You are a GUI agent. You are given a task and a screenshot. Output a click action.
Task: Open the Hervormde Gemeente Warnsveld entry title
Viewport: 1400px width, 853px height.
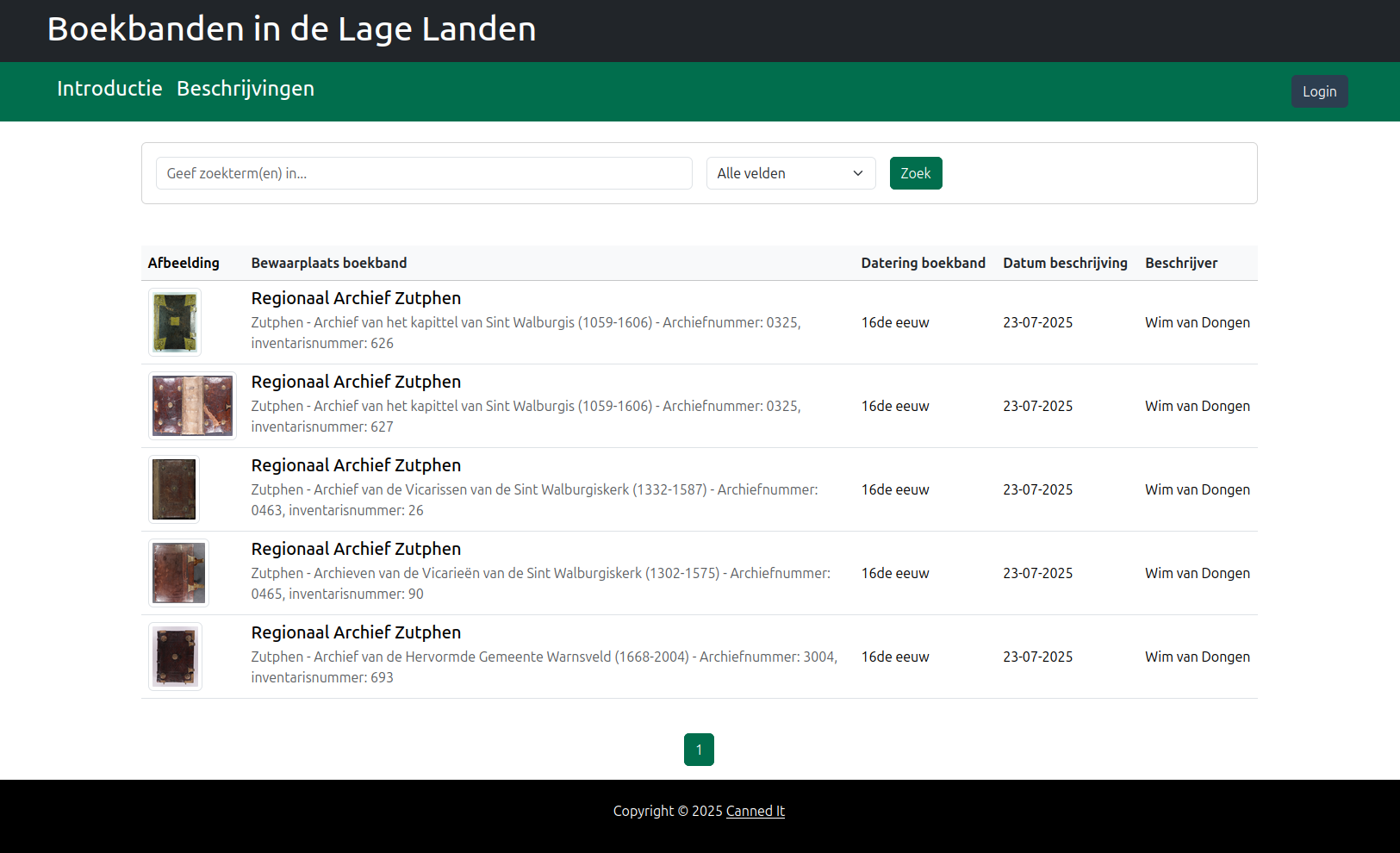tap(356, 632)
